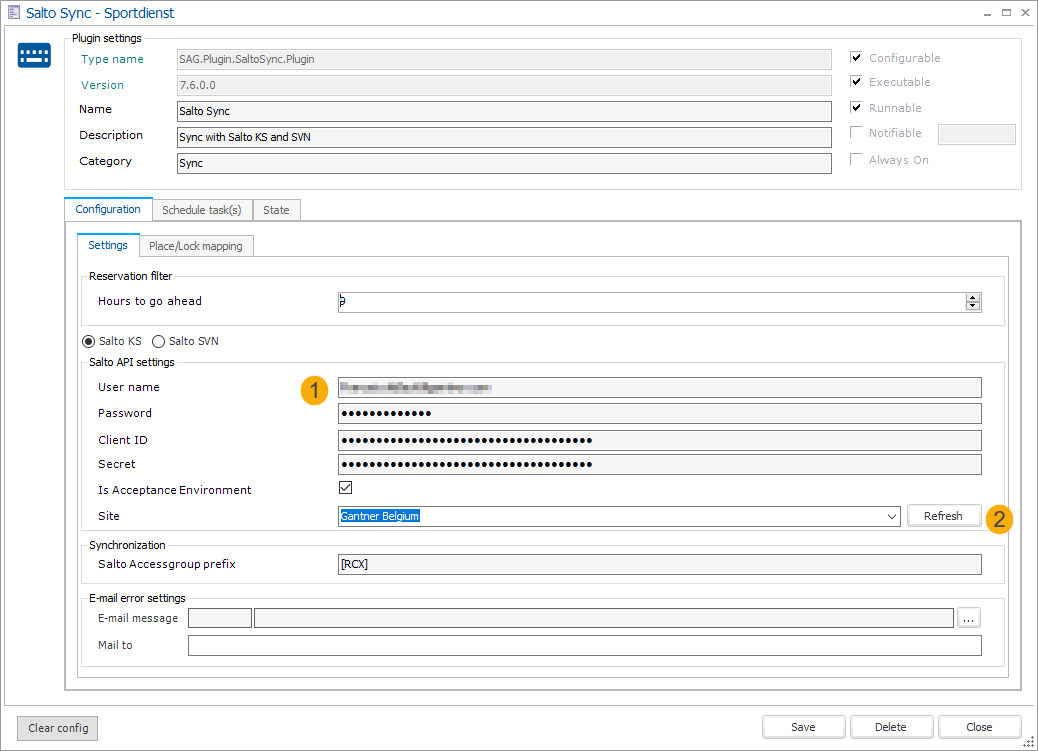Image resolution: width=1038 pixels, height=751 pixels.
Task: Expand the Site dropdown list
Action: [x=892, y=517]
